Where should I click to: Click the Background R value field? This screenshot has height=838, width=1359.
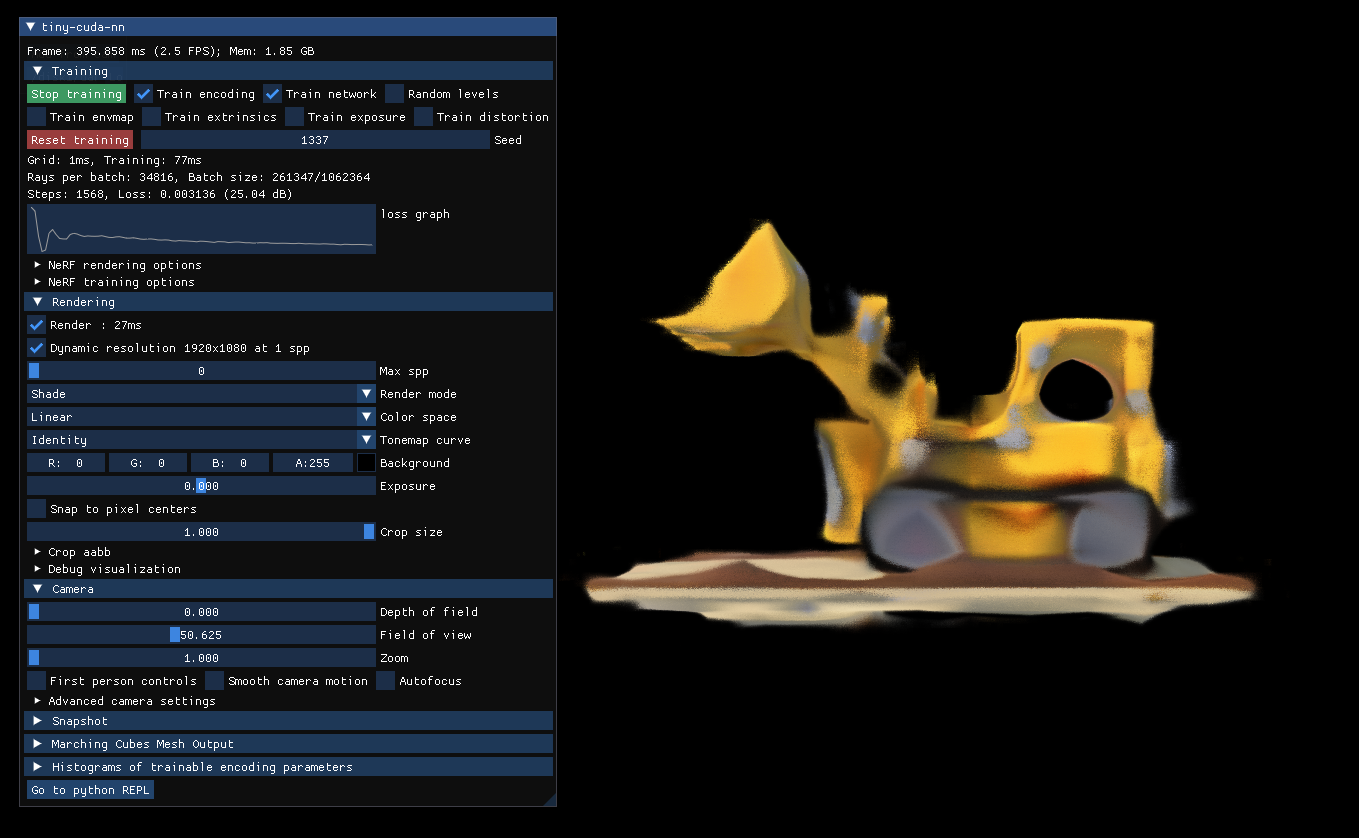tap(65, 463)
